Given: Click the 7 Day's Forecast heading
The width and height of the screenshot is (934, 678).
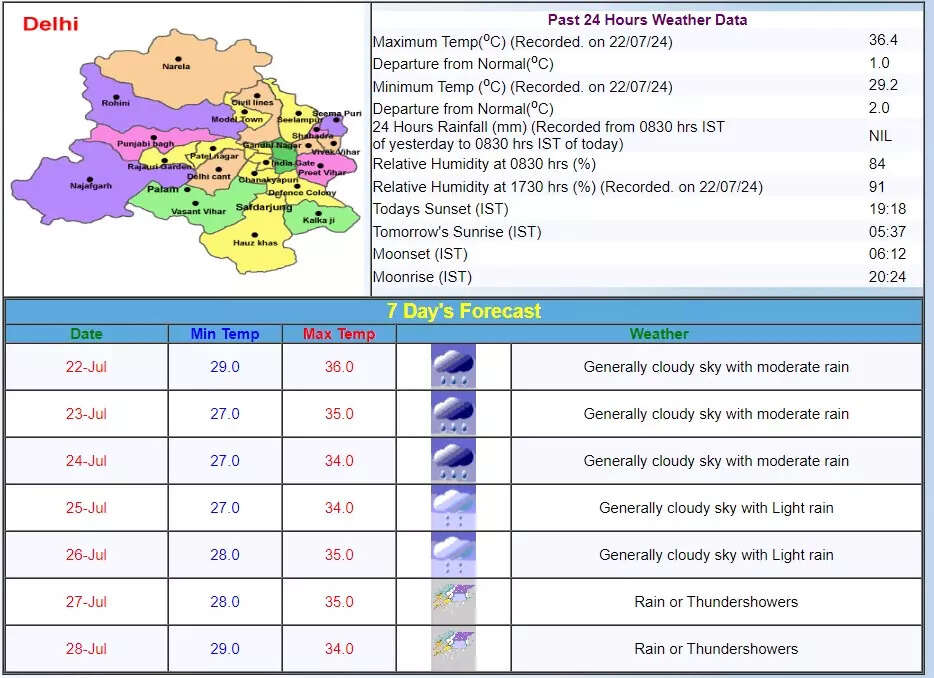Looking at the screenshot, I should tap(464, 311).
